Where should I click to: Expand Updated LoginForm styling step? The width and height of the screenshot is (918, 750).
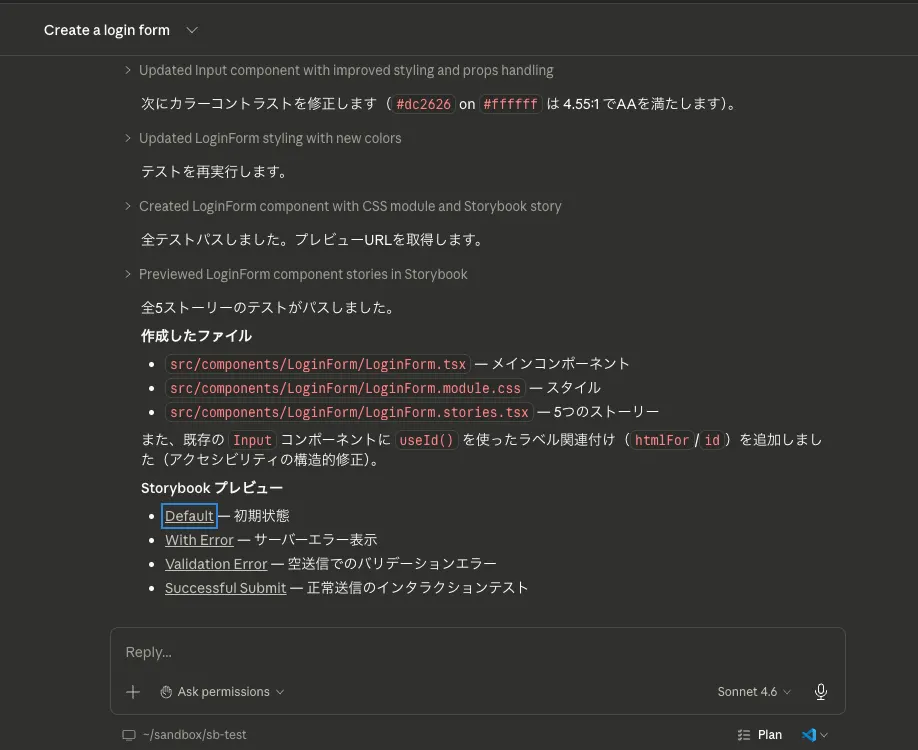[263, 138]
